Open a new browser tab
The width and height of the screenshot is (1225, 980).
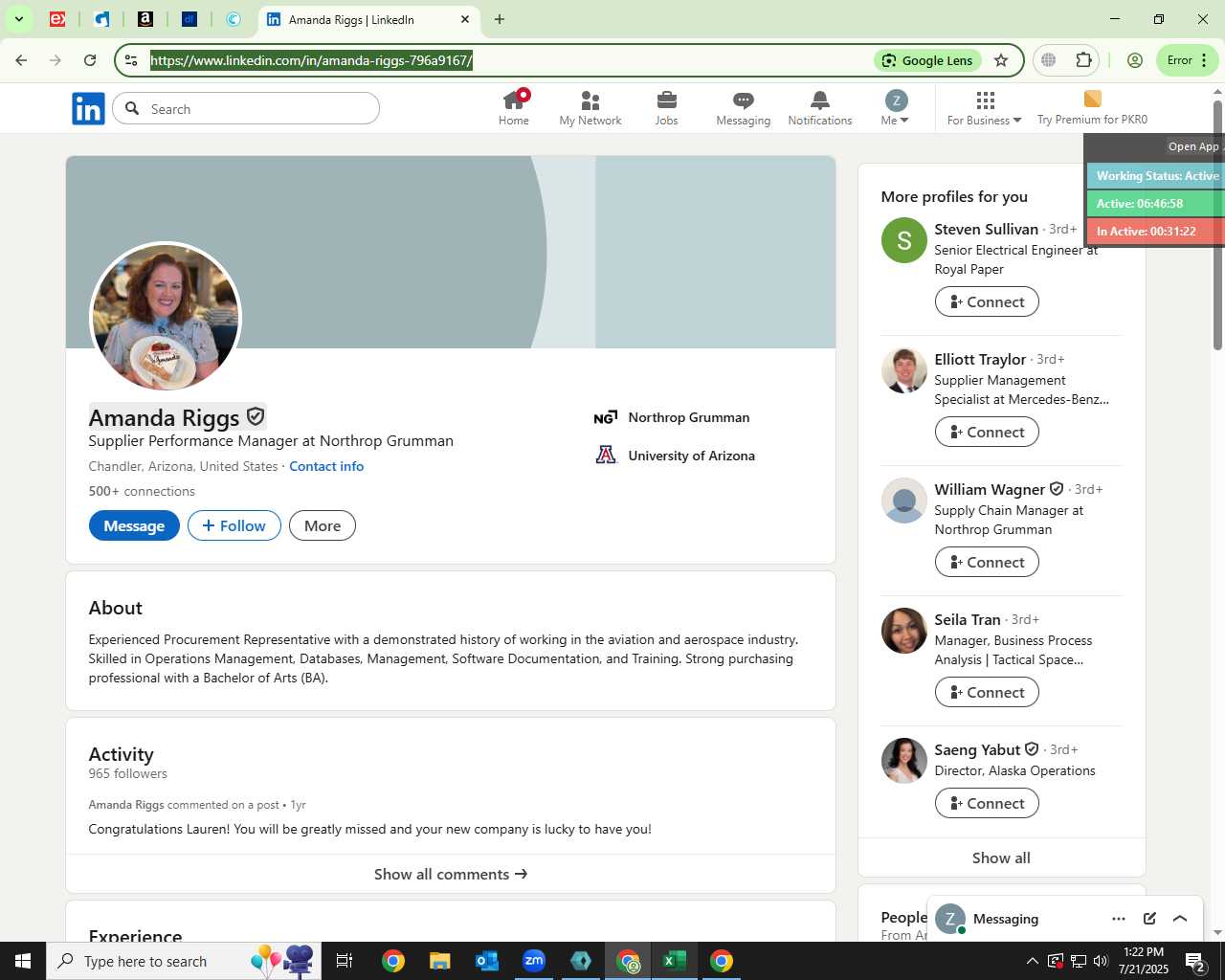[x=500, y=19]
